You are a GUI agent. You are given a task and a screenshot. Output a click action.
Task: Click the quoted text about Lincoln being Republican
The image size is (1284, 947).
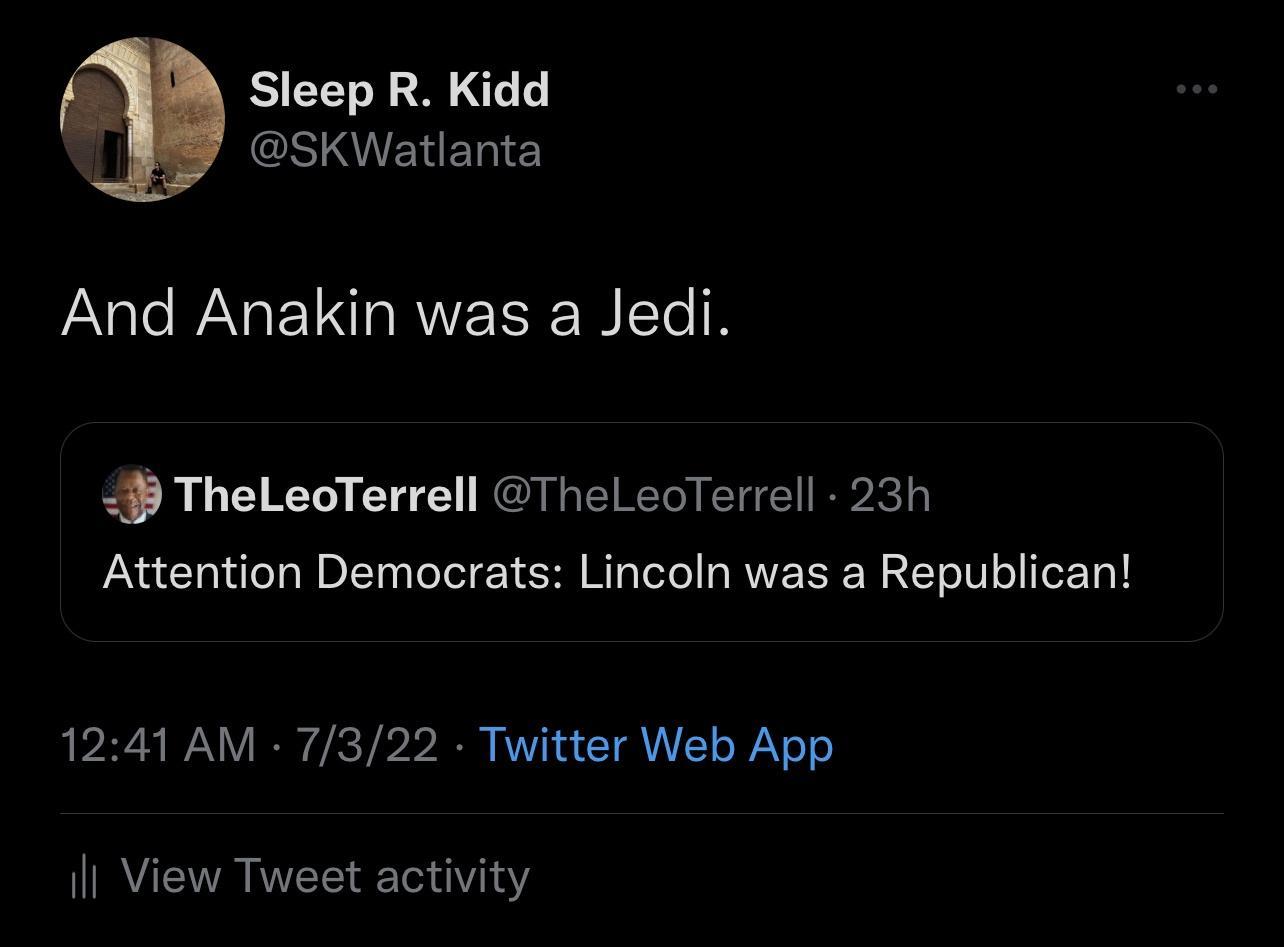click(x=617, y=572)
